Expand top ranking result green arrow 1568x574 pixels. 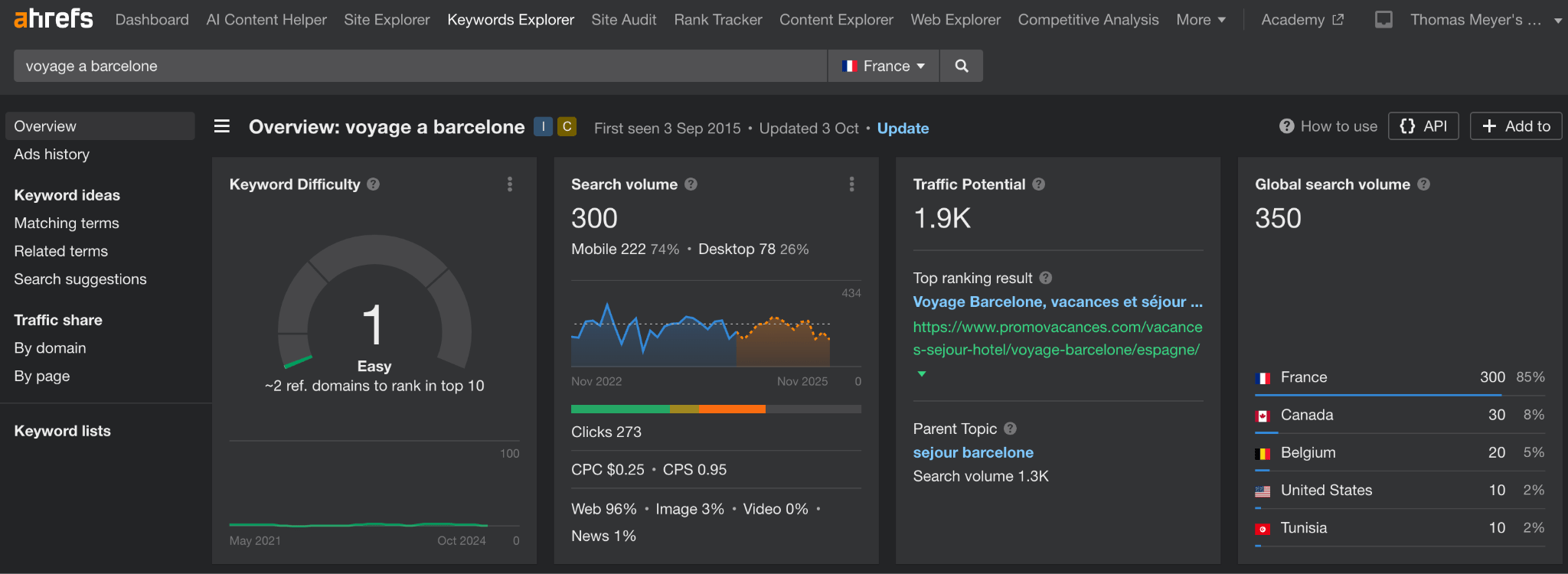pos(922,374)
